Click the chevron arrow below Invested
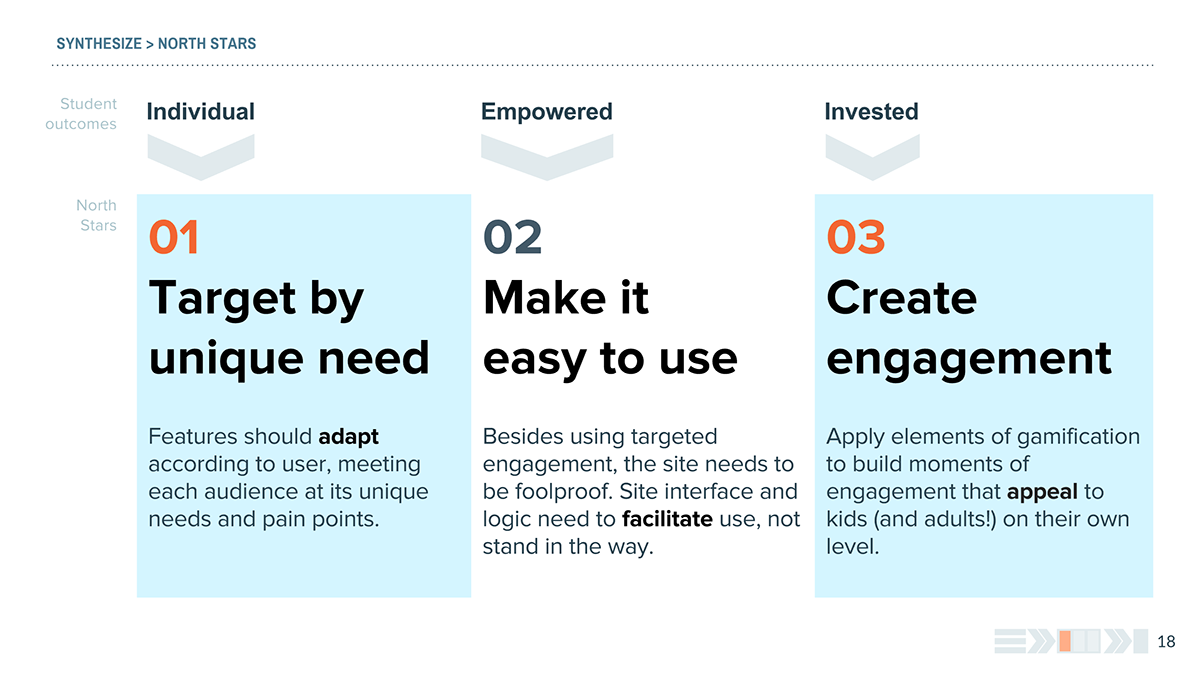This screenshot has width=1200, height=675. tap(872, 157)
